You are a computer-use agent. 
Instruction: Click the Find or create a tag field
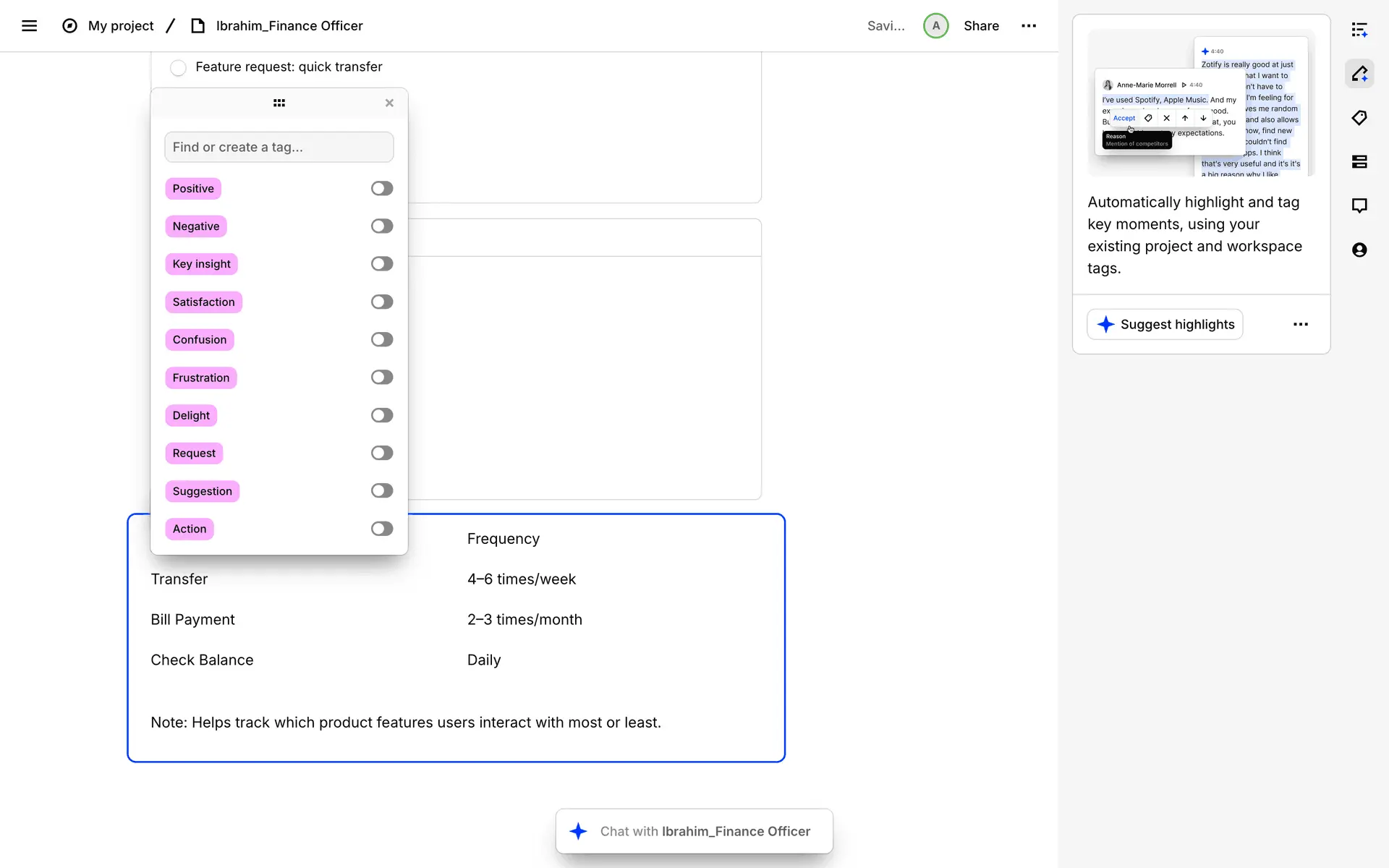(279, 148)
